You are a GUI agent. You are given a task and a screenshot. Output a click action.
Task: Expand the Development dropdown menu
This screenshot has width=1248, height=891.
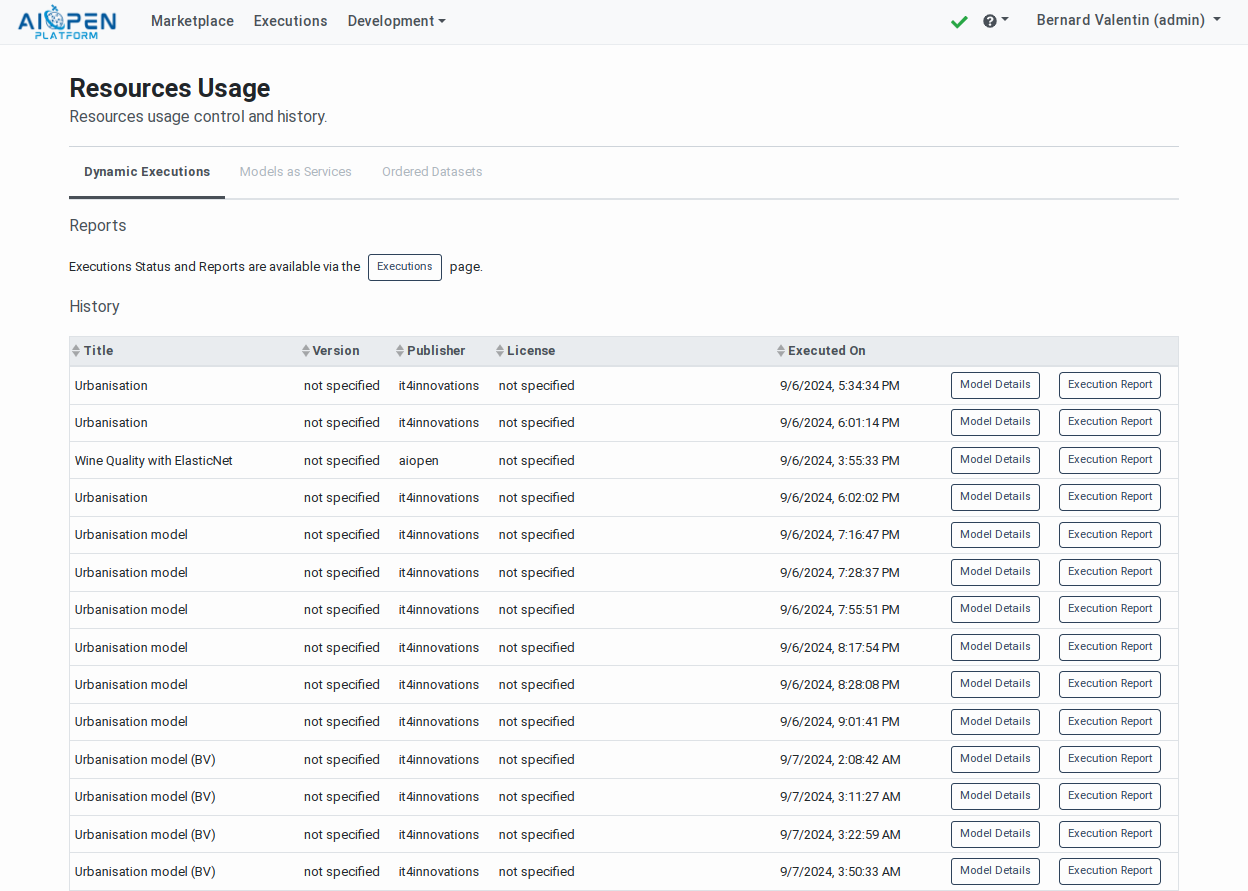point(396,21)
